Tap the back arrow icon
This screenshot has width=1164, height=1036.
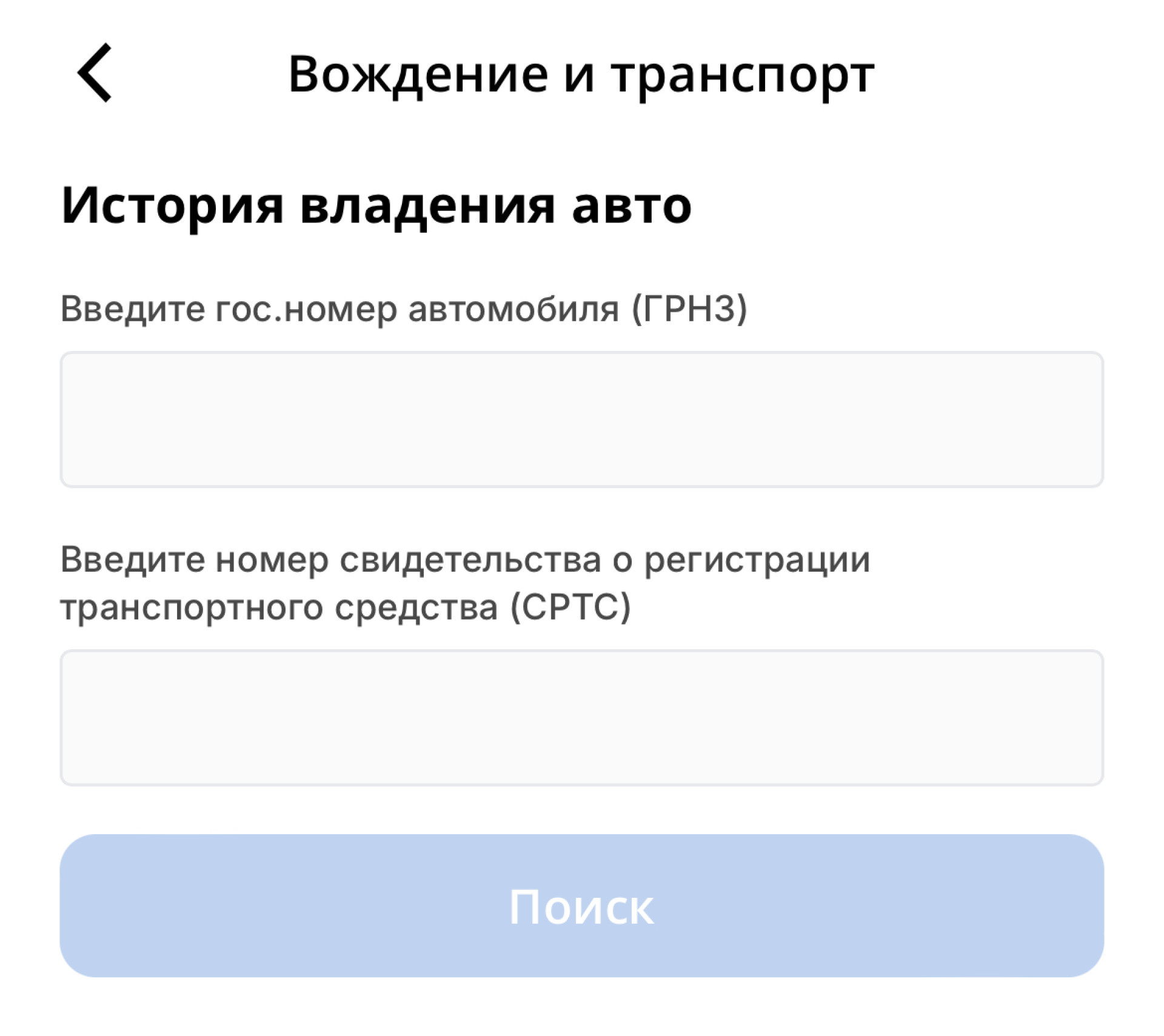pos(95,73)
